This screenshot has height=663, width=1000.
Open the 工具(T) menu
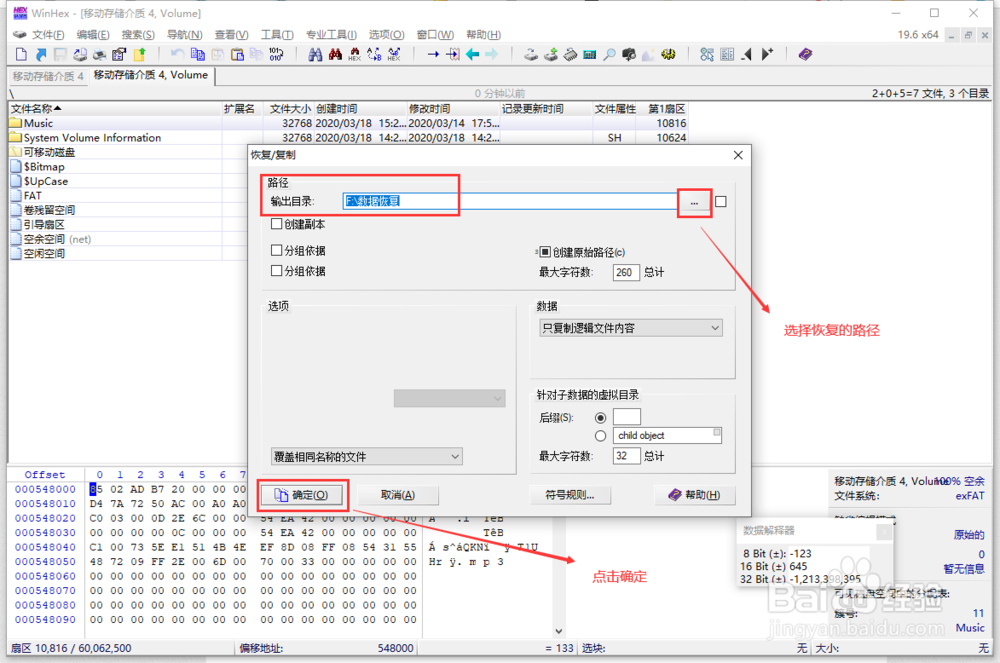click(276, 34)
